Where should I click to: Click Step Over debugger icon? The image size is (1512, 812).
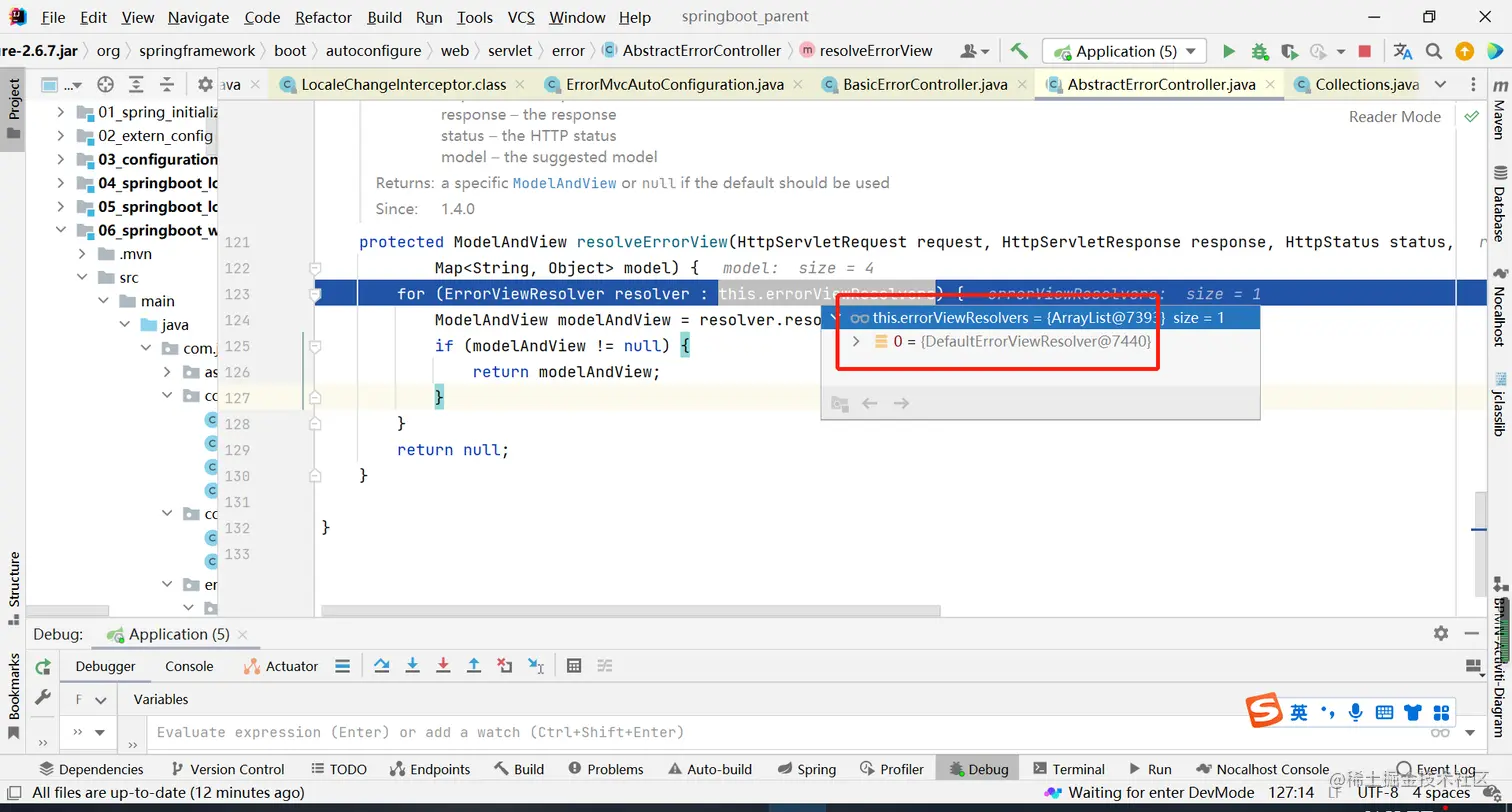381,666
